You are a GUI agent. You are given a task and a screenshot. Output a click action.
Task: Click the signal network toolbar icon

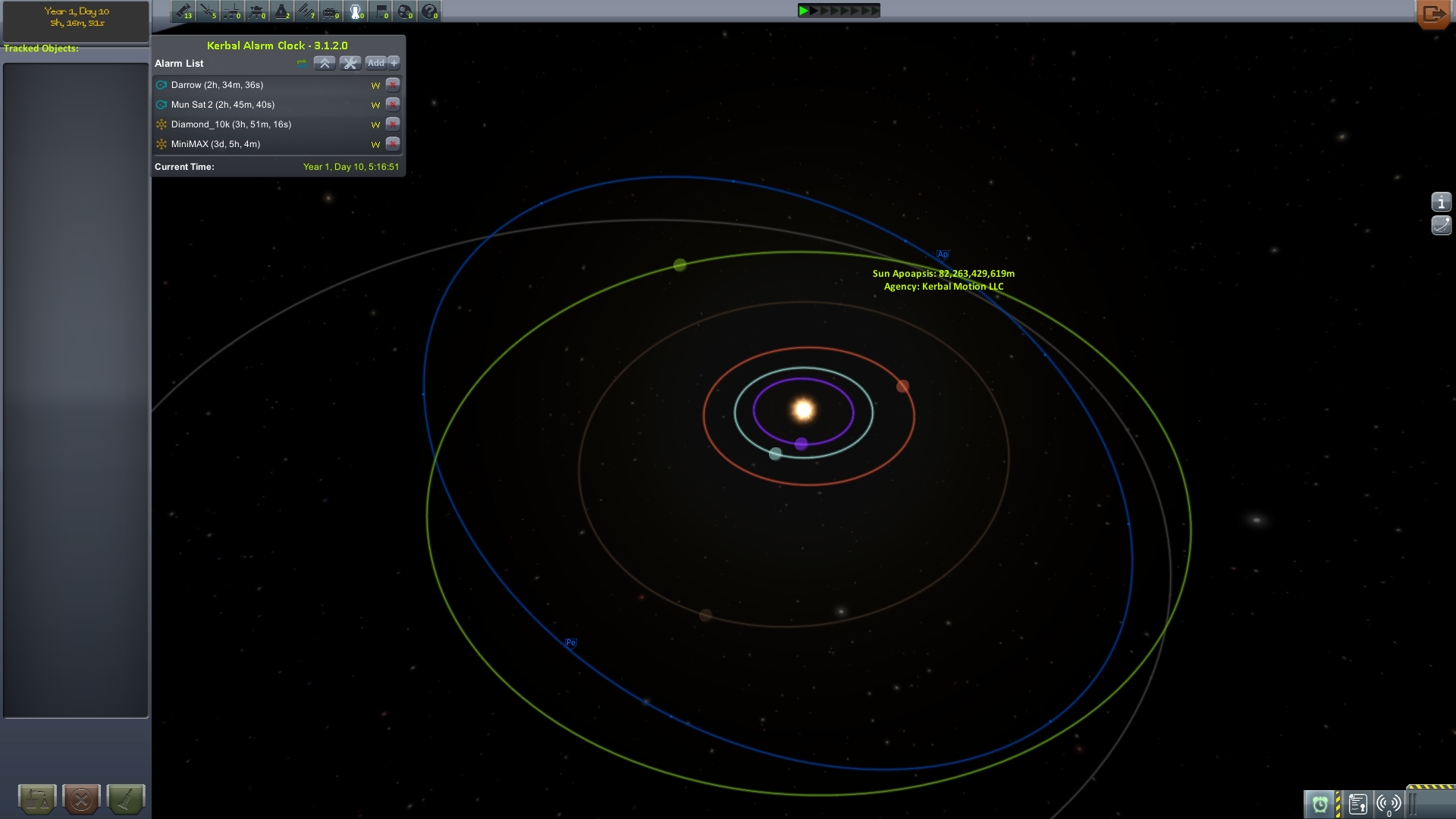[x=1389, y=804]
